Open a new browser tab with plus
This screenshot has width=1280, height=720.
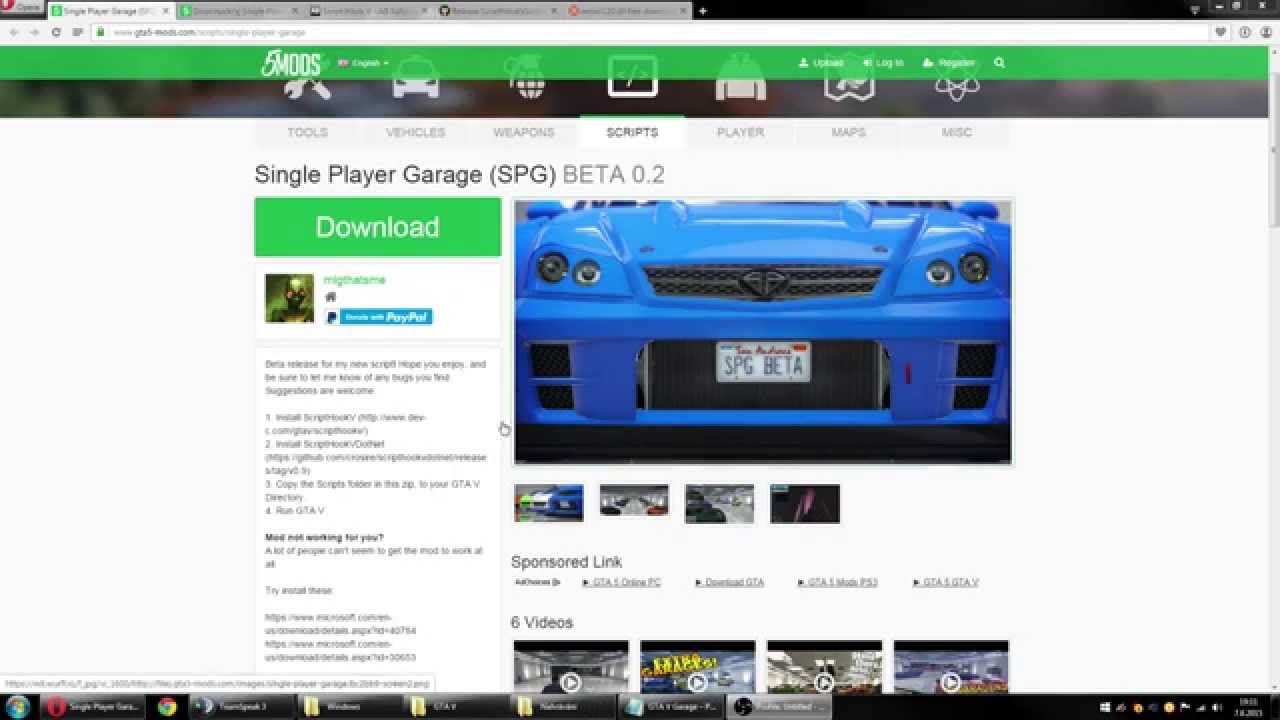point(702,11)
